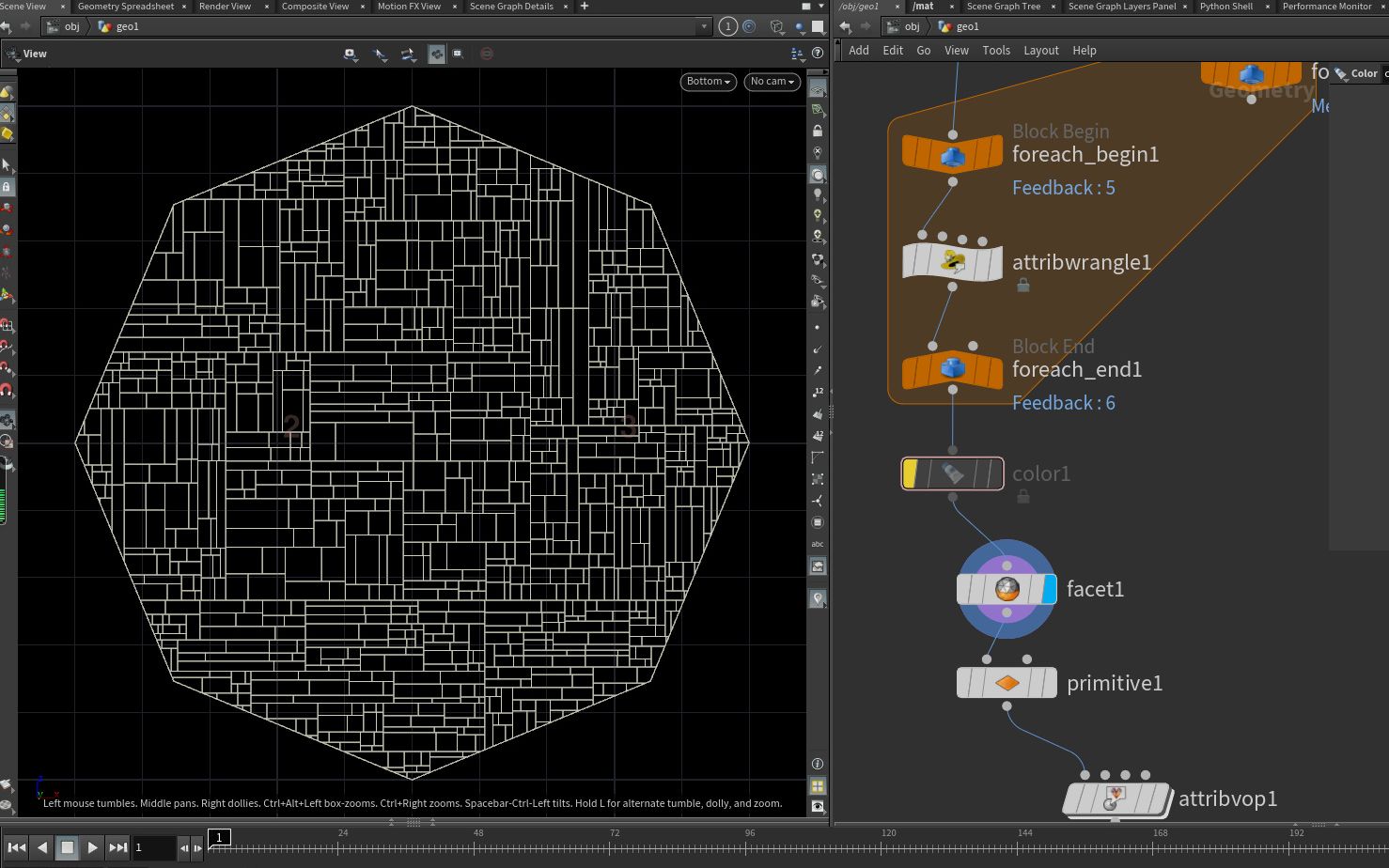This screenshot has width=1389, height=868.
Task: Open the Bottom viewport direction dropdown
Action: (708, 82)
